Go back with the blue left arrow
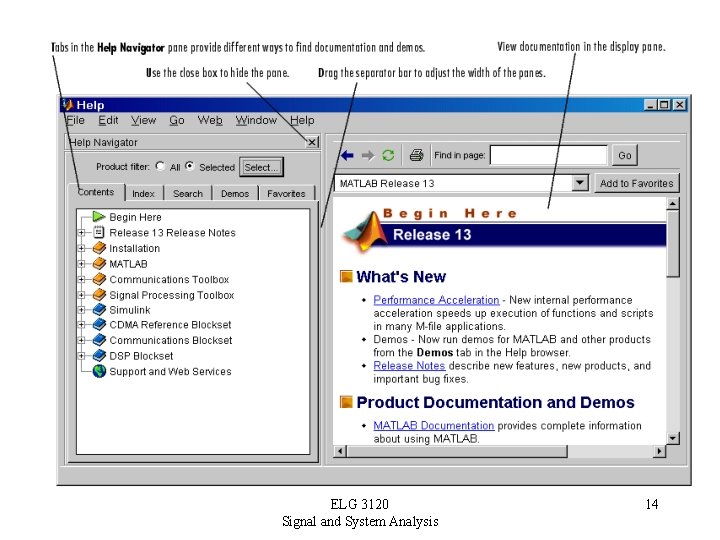The height and width of the screenshot is (540, 720). pyautogui.click(x=347, y=156)
